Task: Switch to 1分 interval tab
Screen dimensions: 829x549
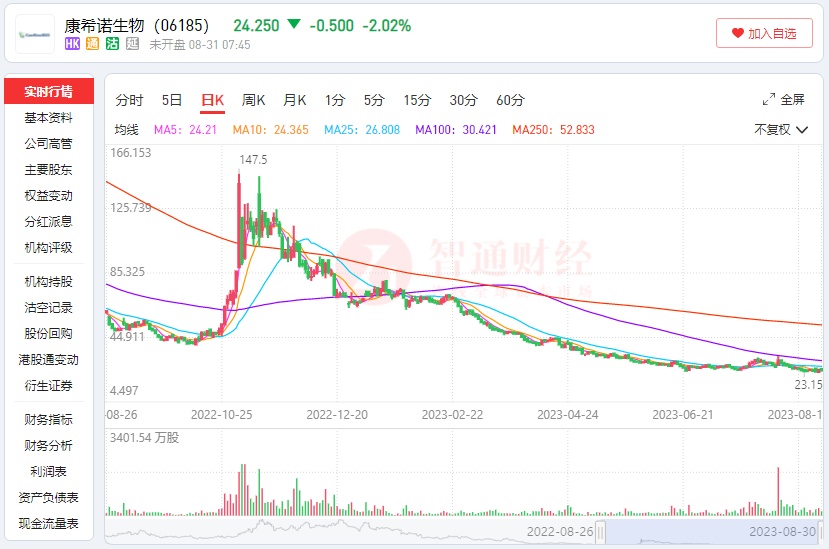Action: 335,100
